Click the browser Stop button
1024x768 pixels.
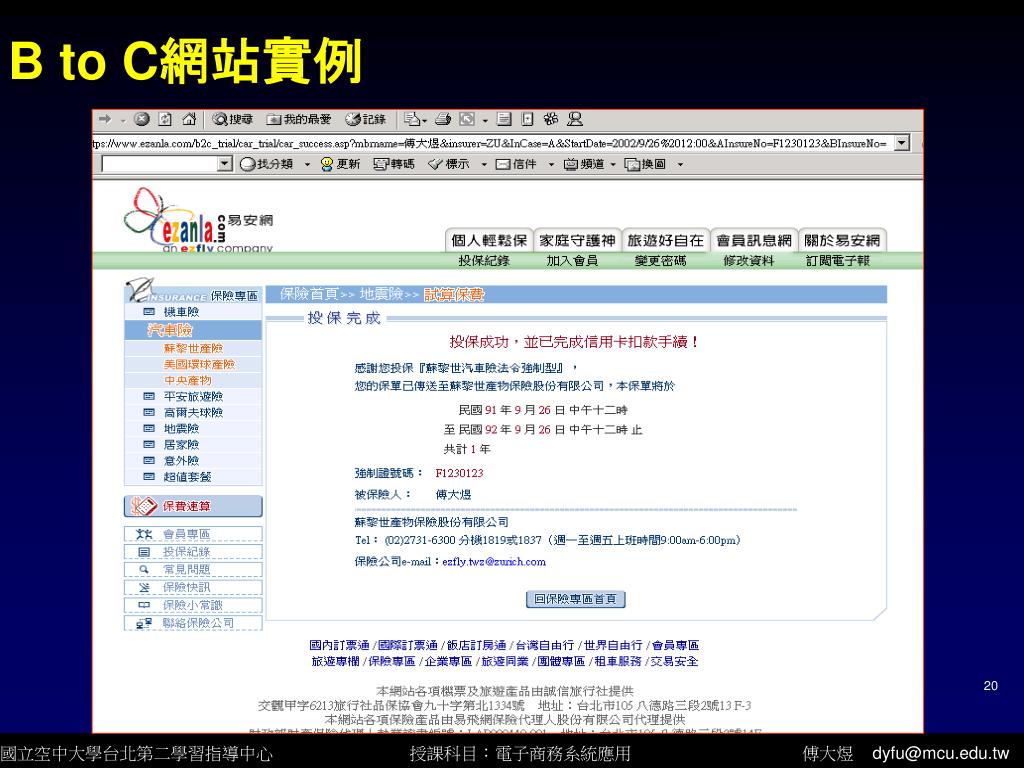click(142, 120)
